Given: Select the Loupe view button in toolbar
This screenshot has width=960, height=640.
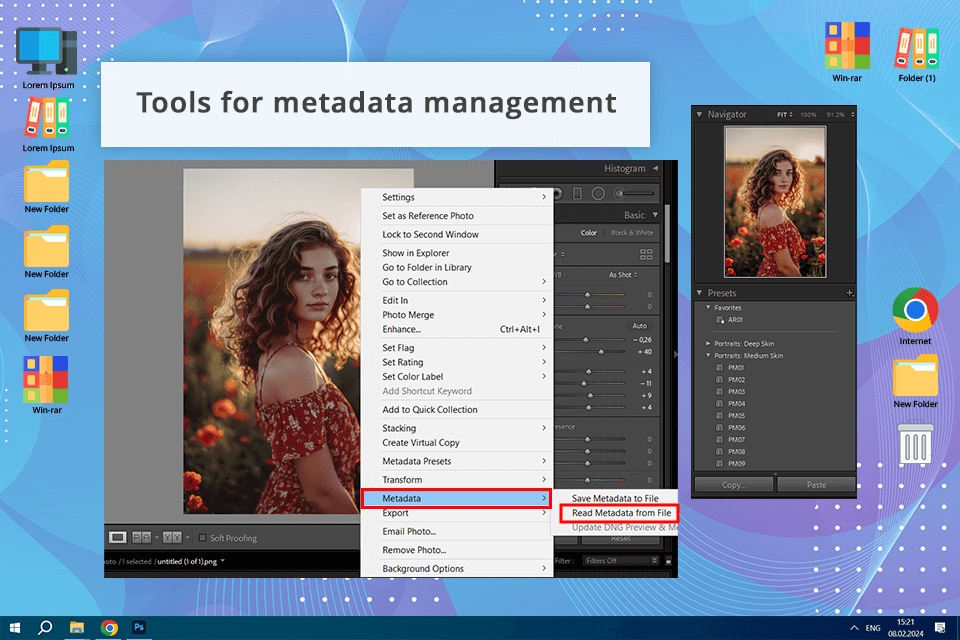Looking at the screenshot, I should pos(118,537).
